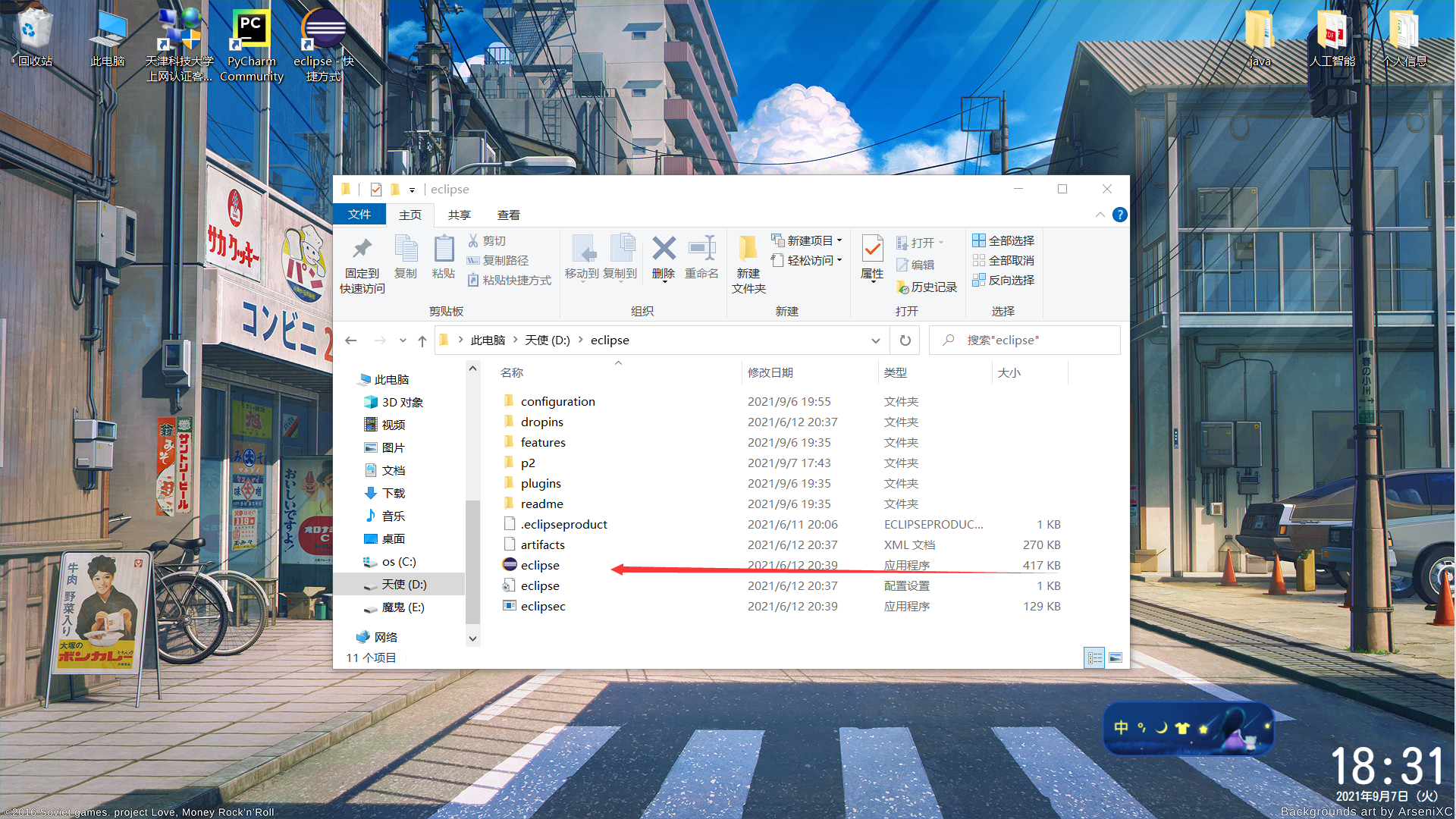Open the File (文件) tab
Image resolution: width=1456 pixels, height=819 pixels.
pos(359,215)
